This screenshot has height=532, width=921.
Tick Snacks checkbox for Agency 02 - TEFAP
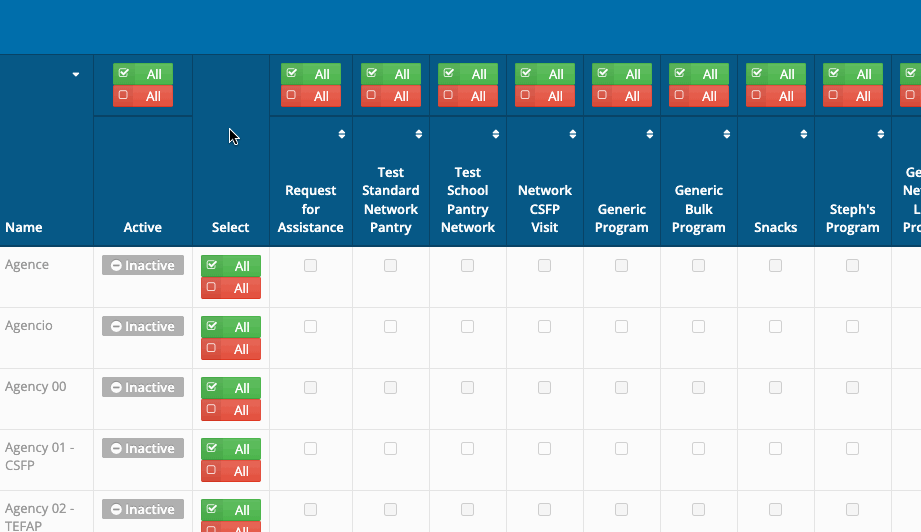[775, 510]
